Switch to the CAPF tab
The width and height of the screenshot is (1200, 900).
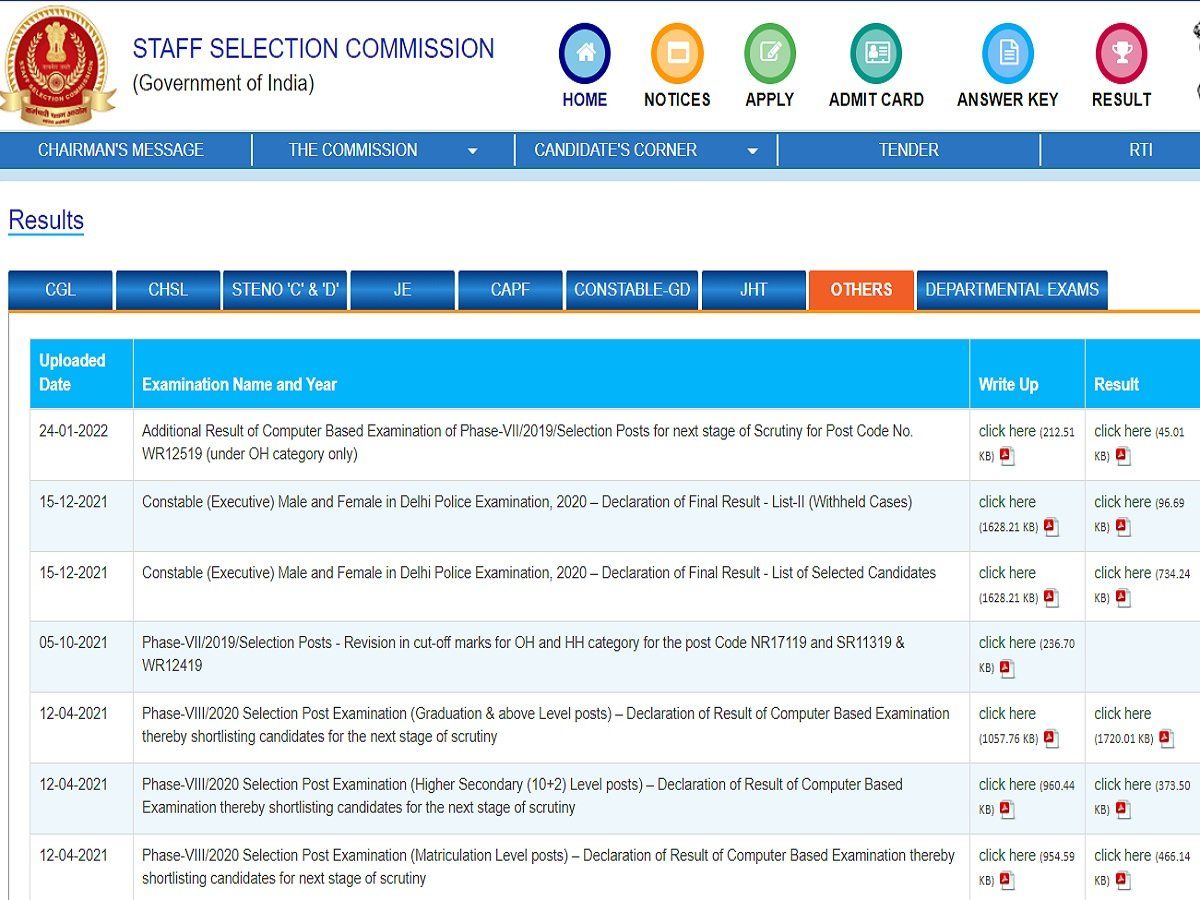tap(510, 290)
